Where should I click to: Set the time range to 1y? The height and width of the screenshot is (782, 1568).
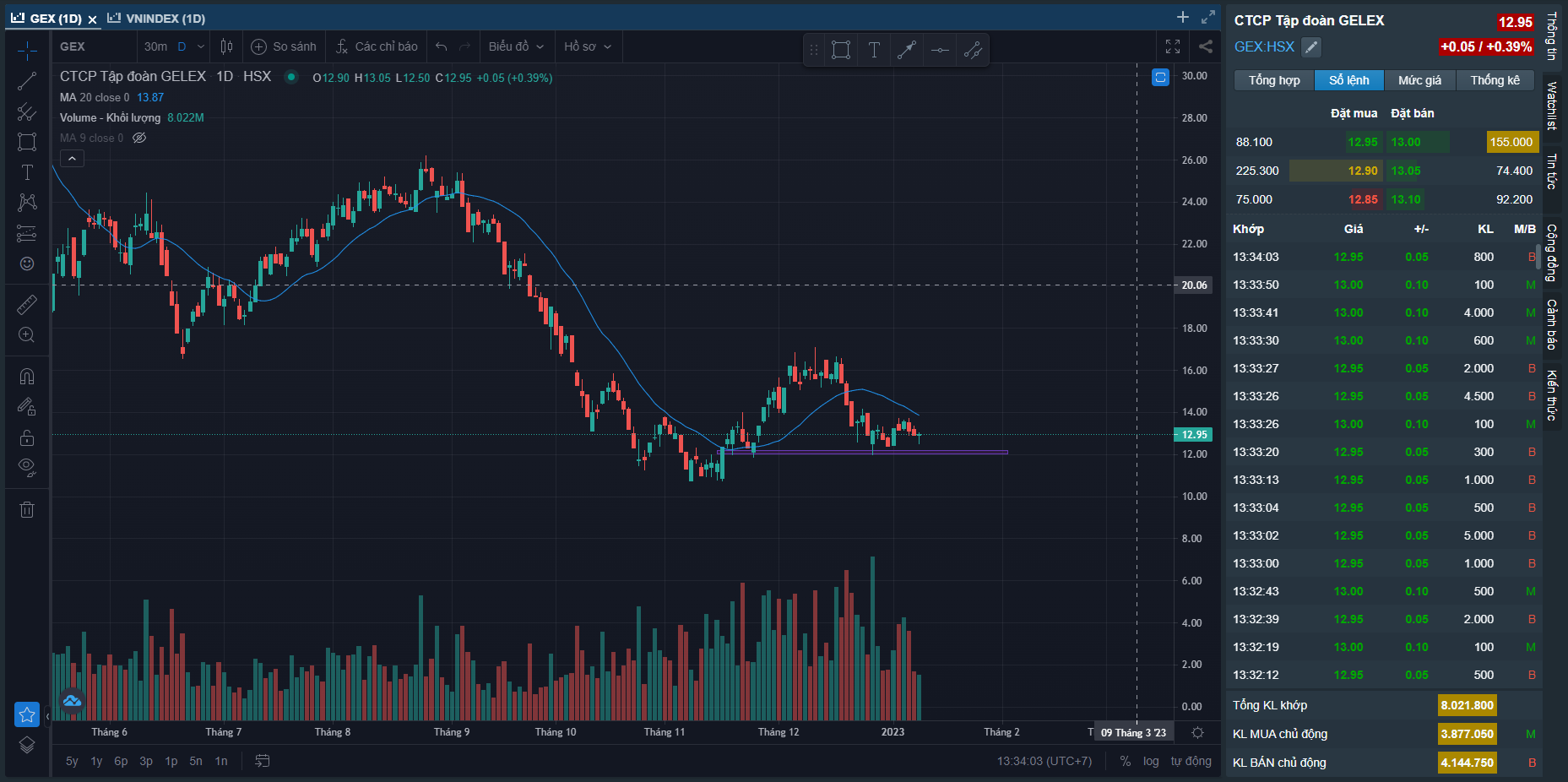coord(96,761)
